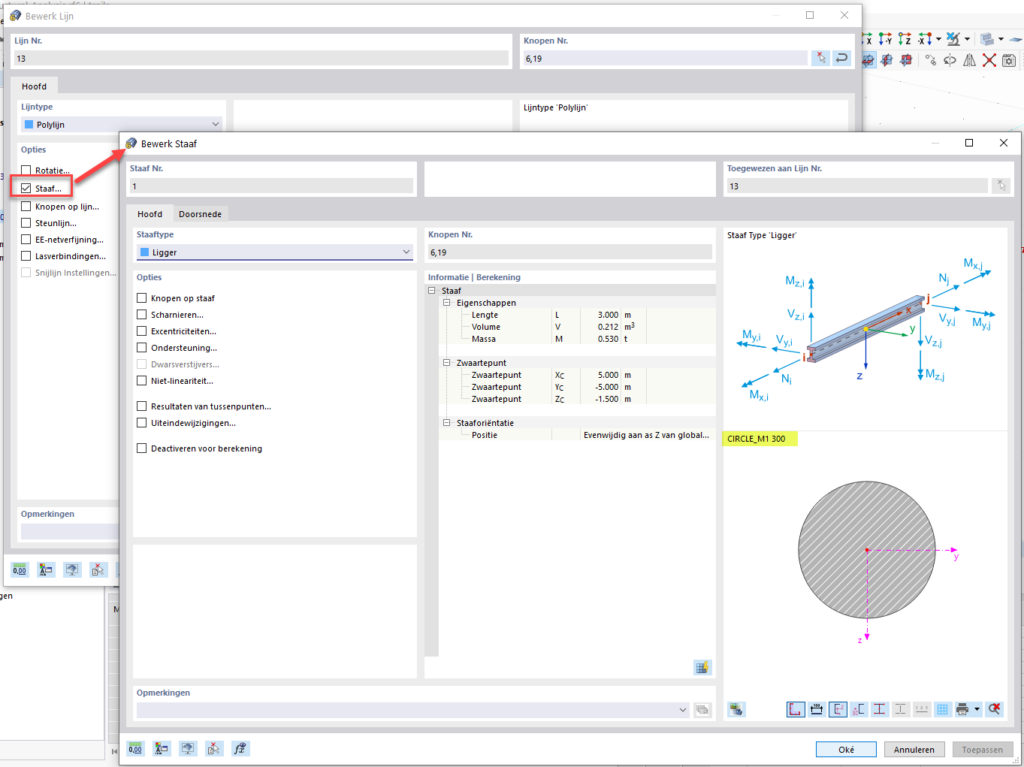
Task: Click the formula (fx) icon in Bewerk Staaf
Action: [x=240, y=748]
